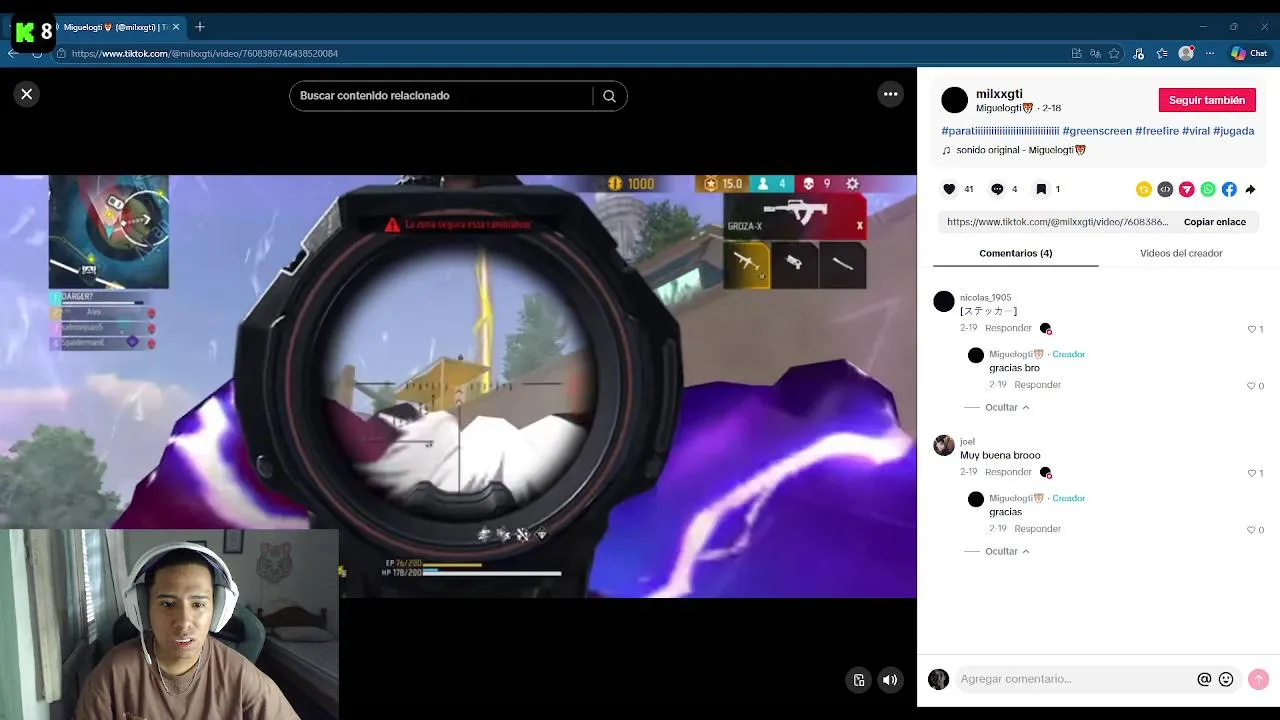Click the search magnifier icon
Screen dimensions: 1280x720
point(609,96)
